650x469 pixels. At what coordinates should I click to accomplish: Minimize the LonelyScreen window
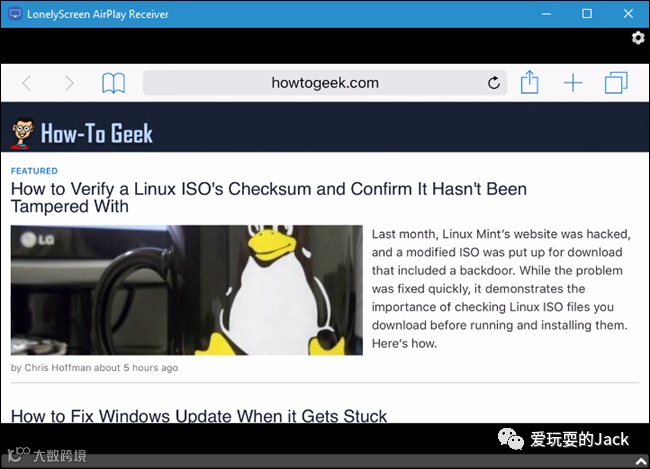(546, 14)
